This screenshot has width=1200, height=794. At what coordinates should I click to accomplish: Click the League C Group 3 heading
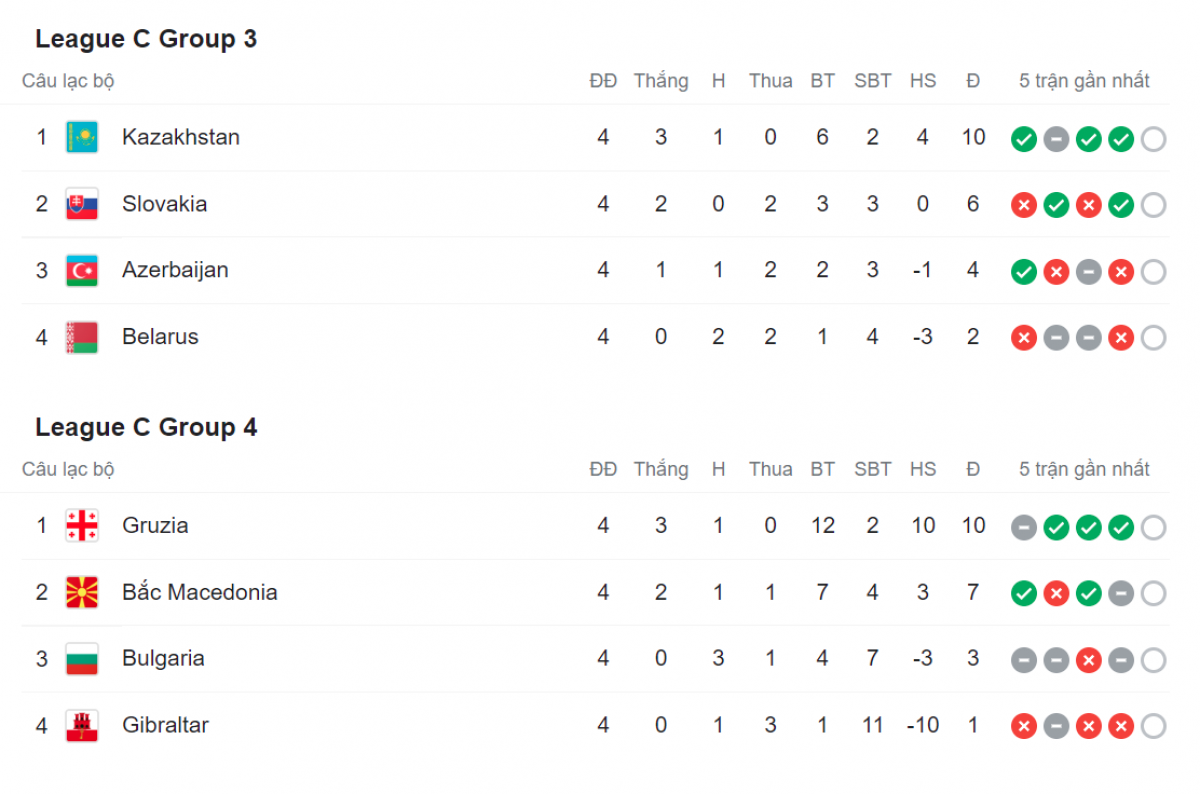point(146,39)
